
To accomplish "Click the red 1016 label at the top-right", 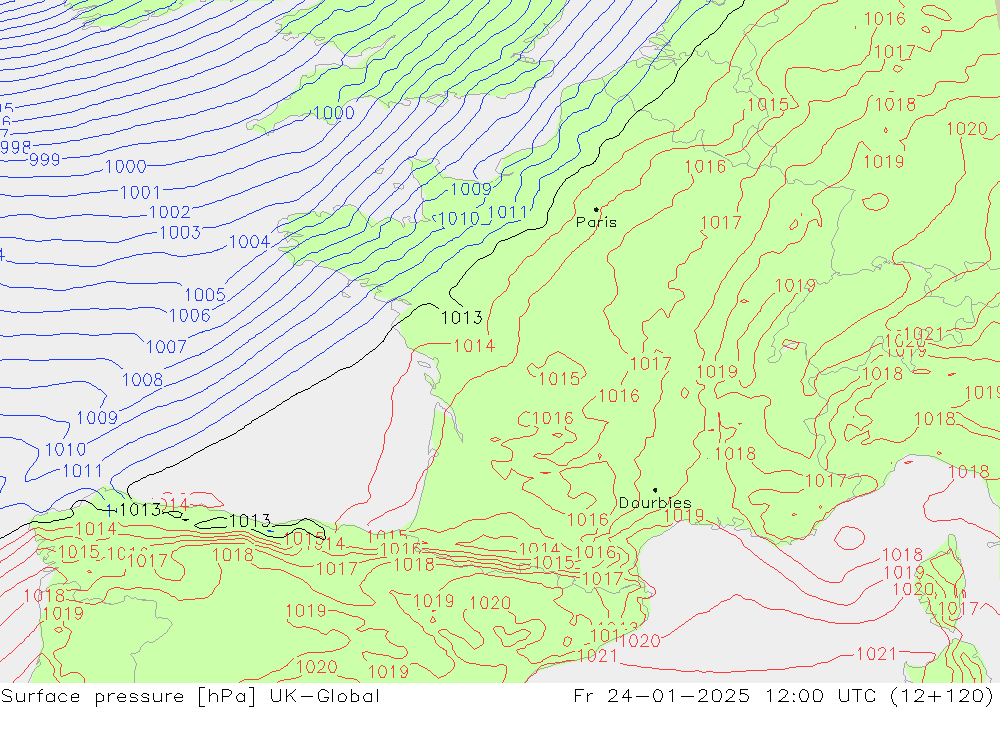I will (x=885, y=19).
